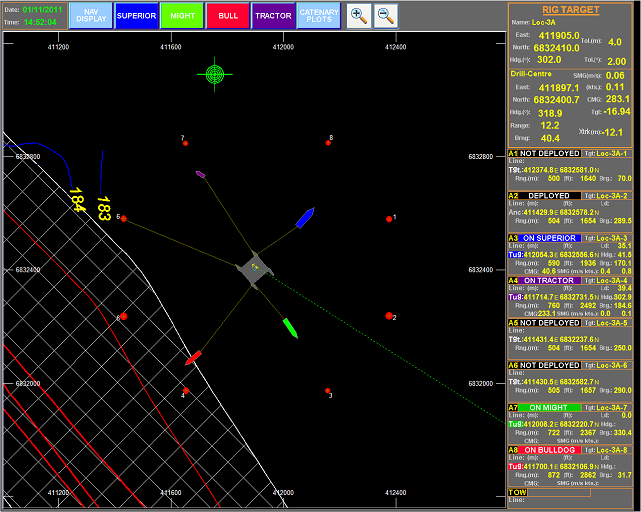Open the NAV DISPLAY view
The image size is (641, 512).
[91, 16]
